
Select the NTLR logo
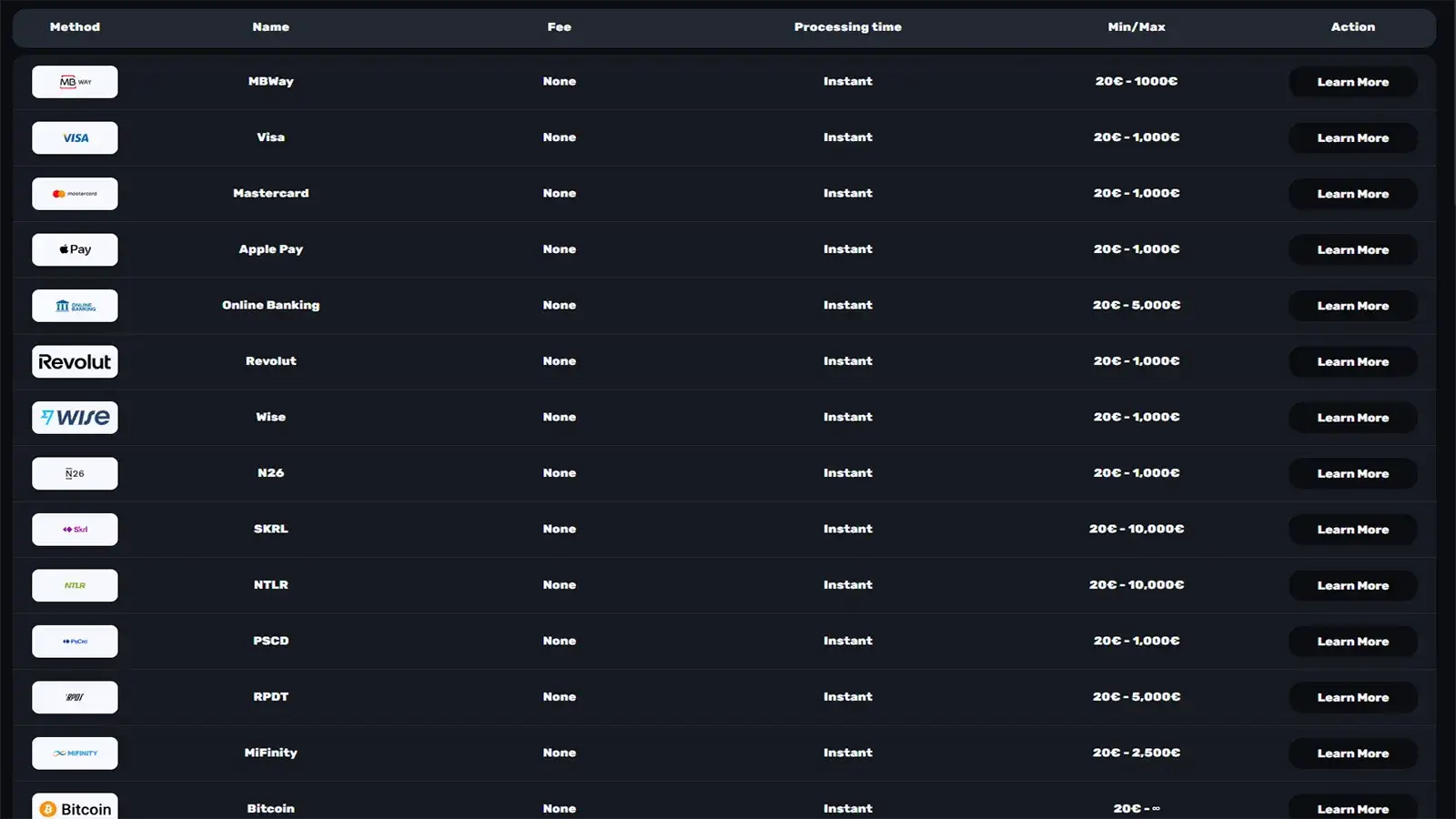(75, 585)
